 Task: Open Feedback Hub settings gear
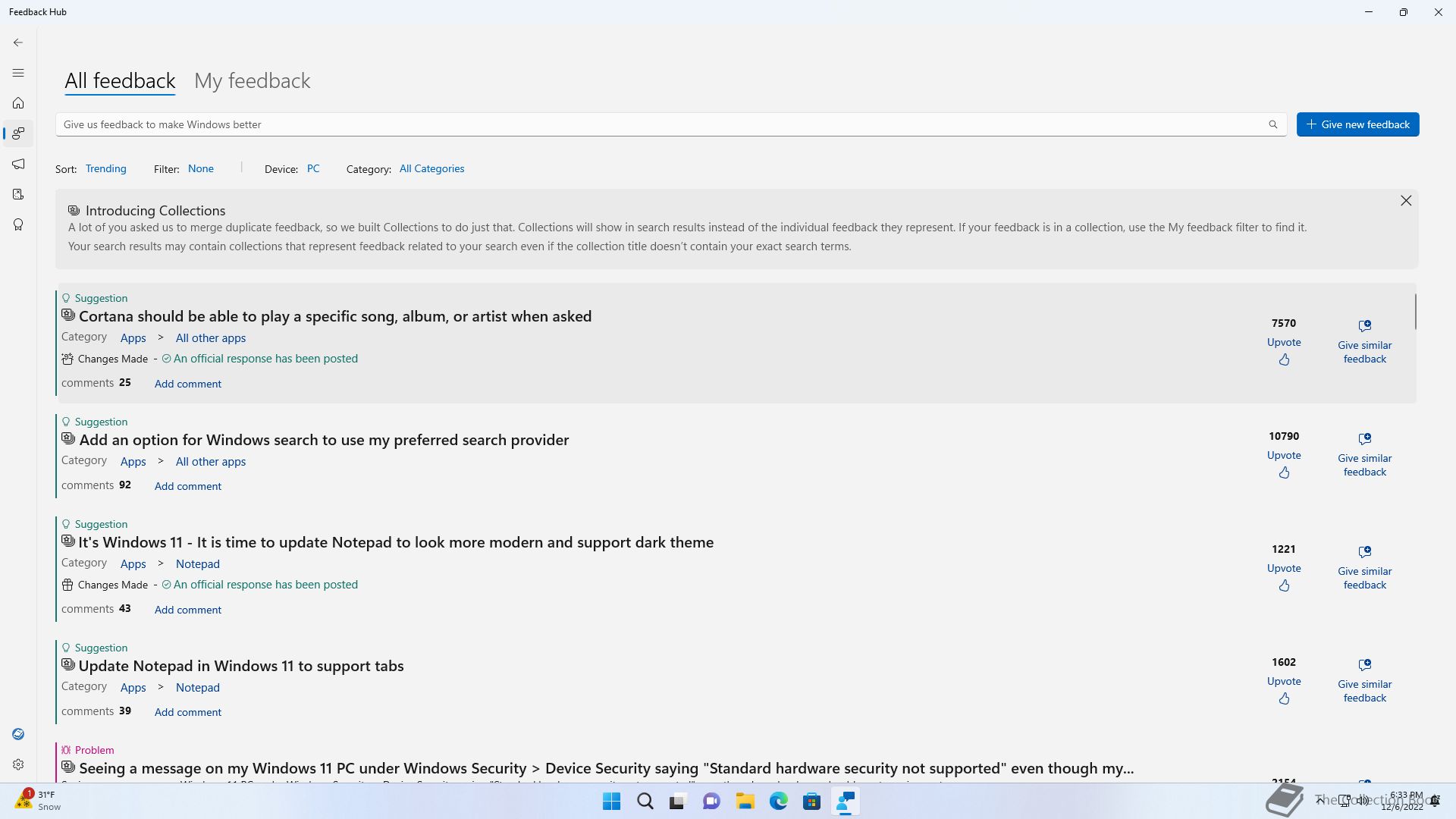(x=18, y=764)
